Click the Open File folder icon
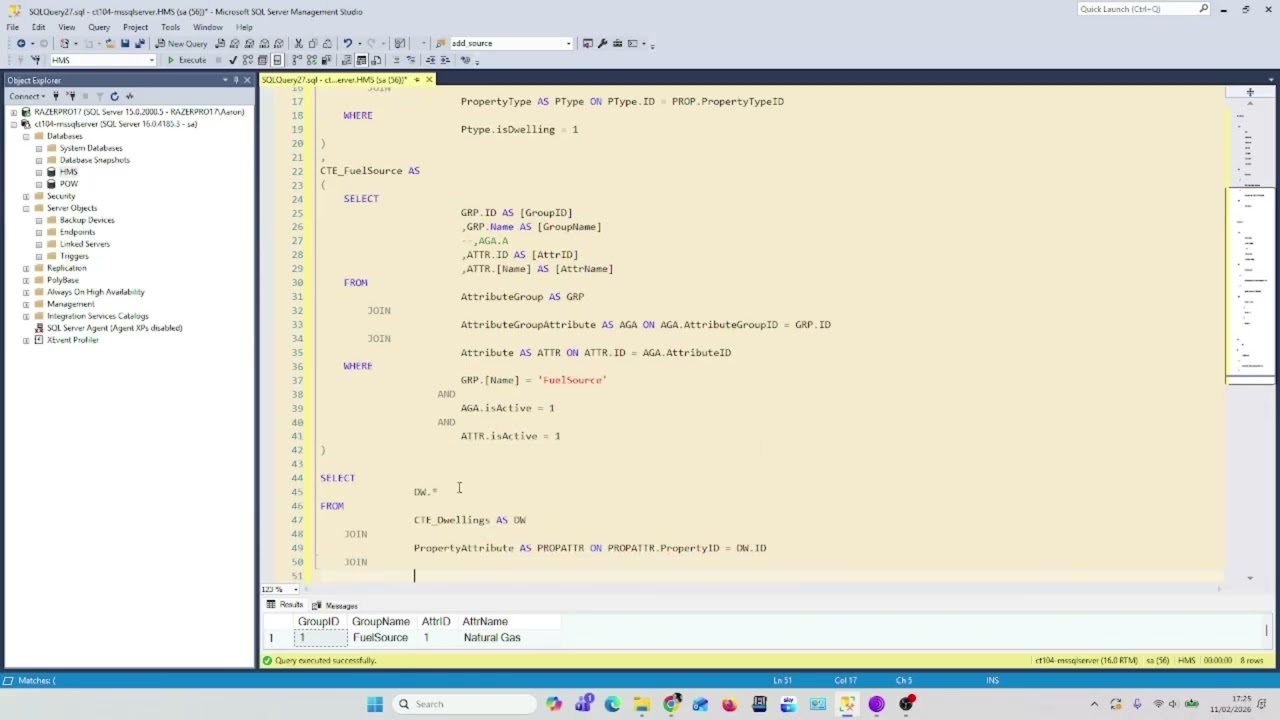 click(110, 44)
